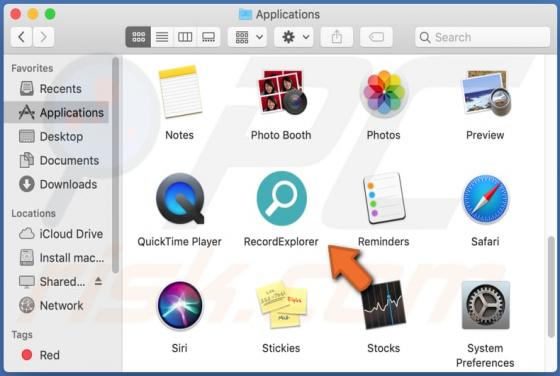Viewport: 560px width, 376px height.
Task: Switch to list view
Action: point(162,37)
